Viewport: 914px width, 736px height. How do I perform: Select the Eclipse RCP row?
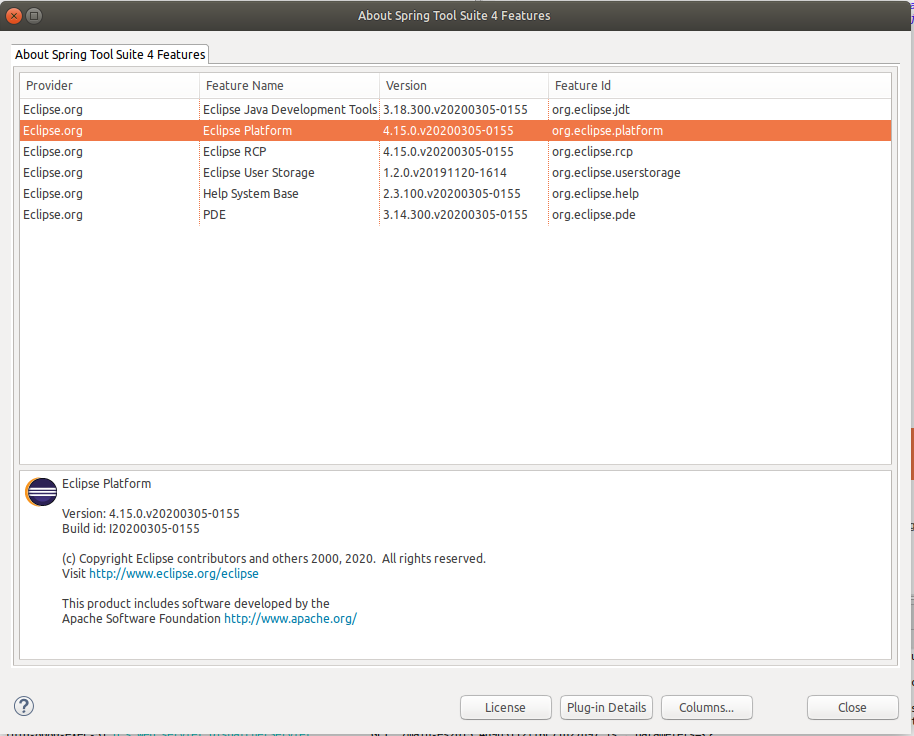click(x=455, y=152)
